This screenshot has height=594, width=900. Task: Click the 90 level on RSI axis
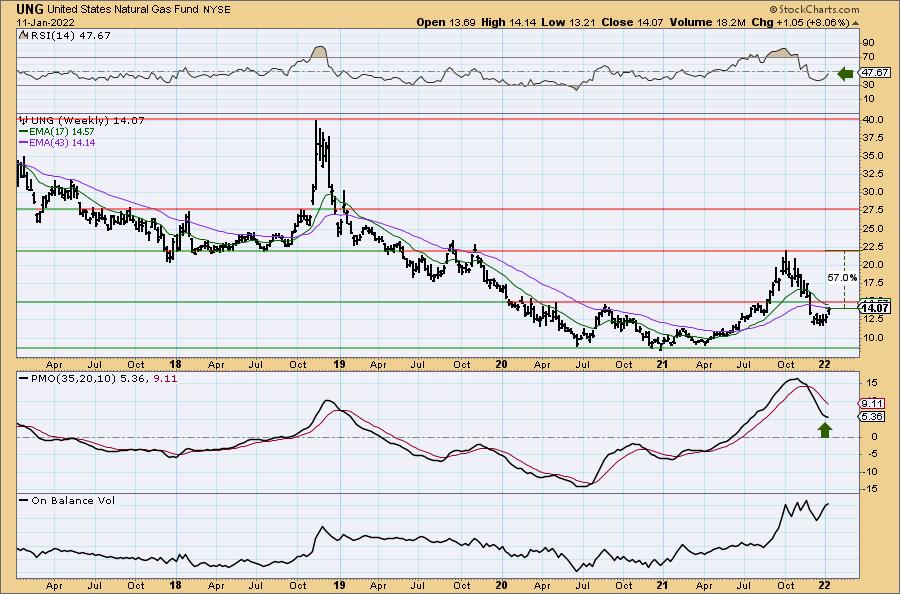coord(868,43)
